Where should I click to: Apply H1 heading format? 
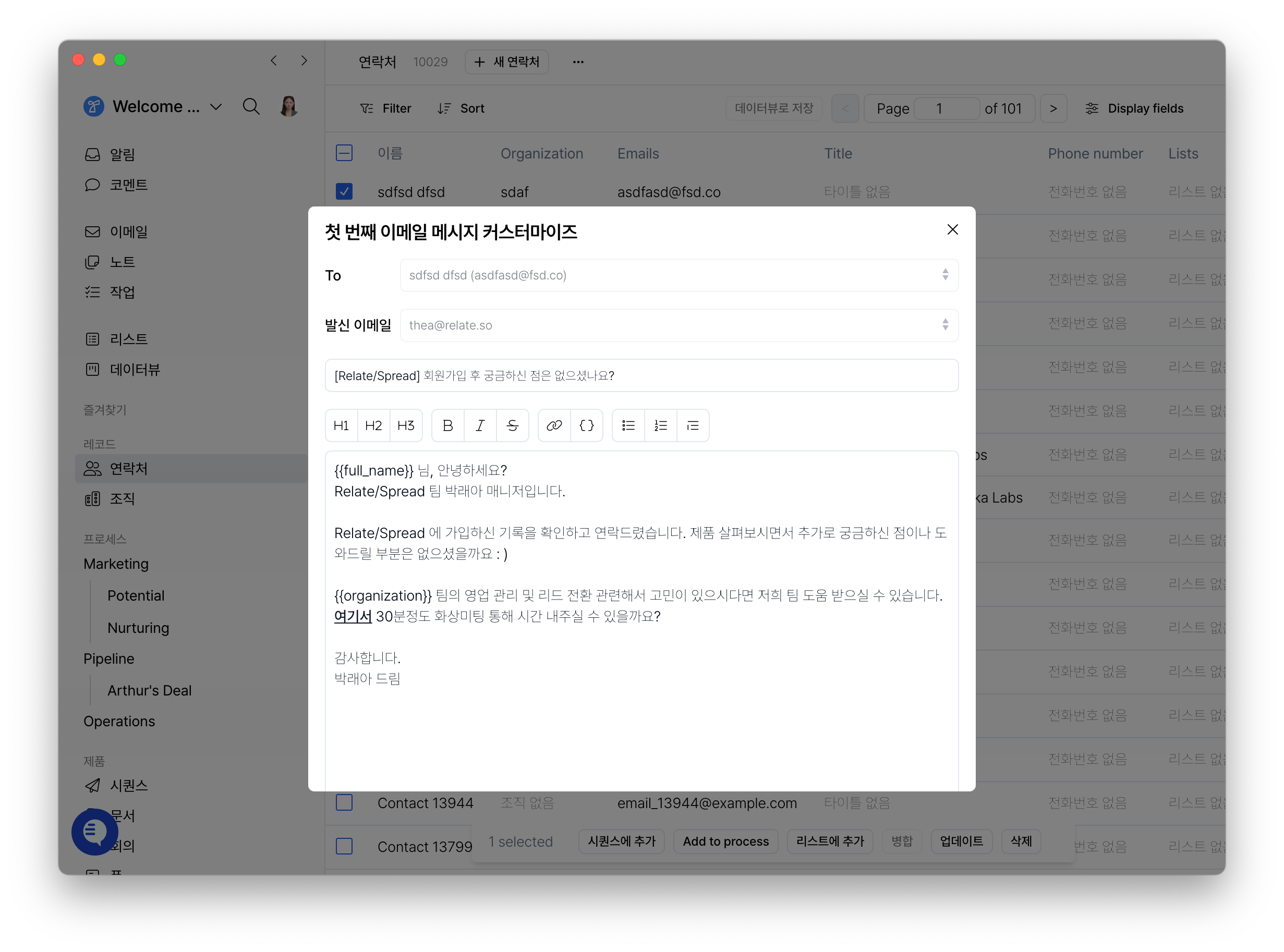tap(341, 425)
